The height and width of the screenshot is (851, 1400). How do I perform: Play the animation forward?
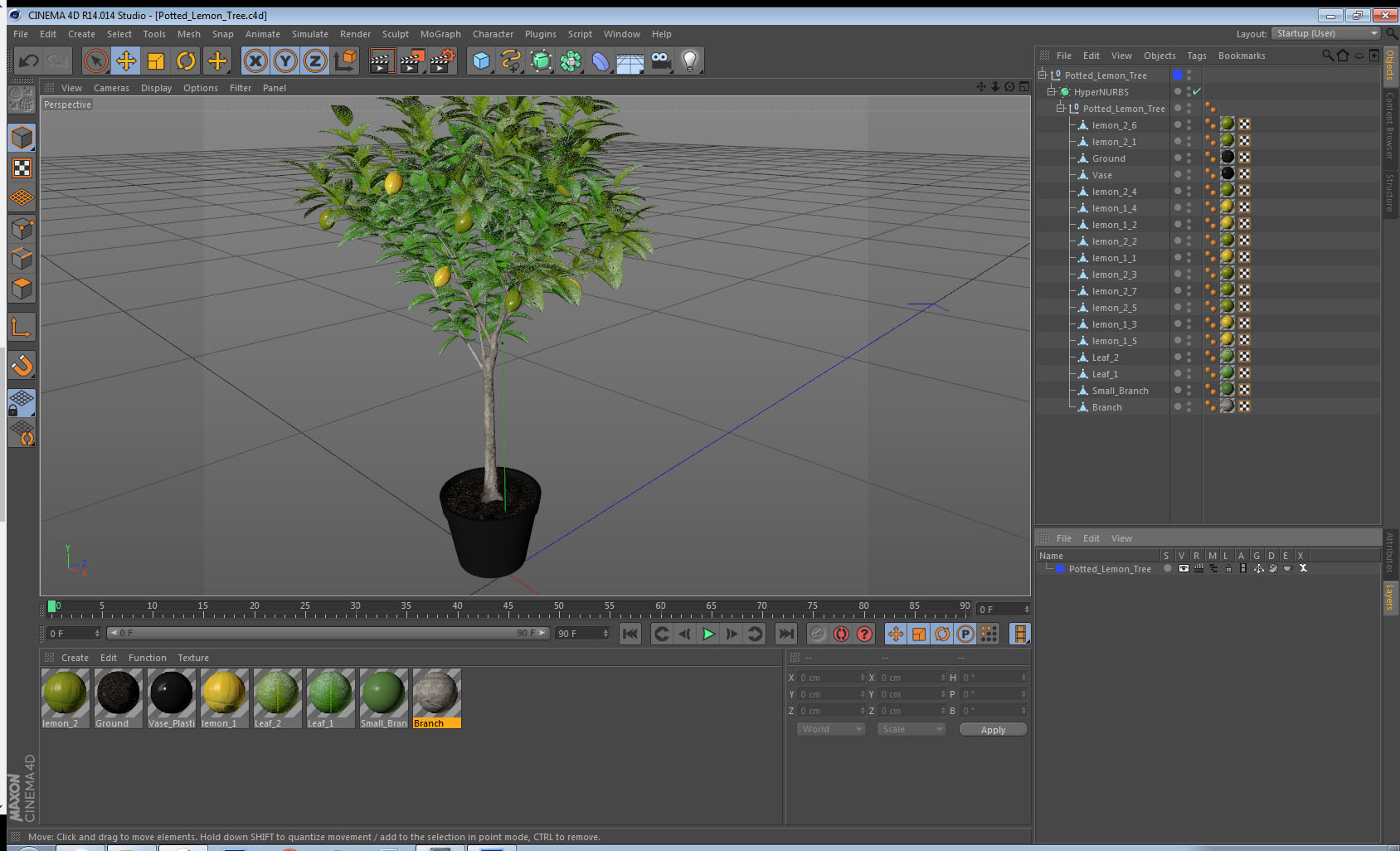click(708, 634)
